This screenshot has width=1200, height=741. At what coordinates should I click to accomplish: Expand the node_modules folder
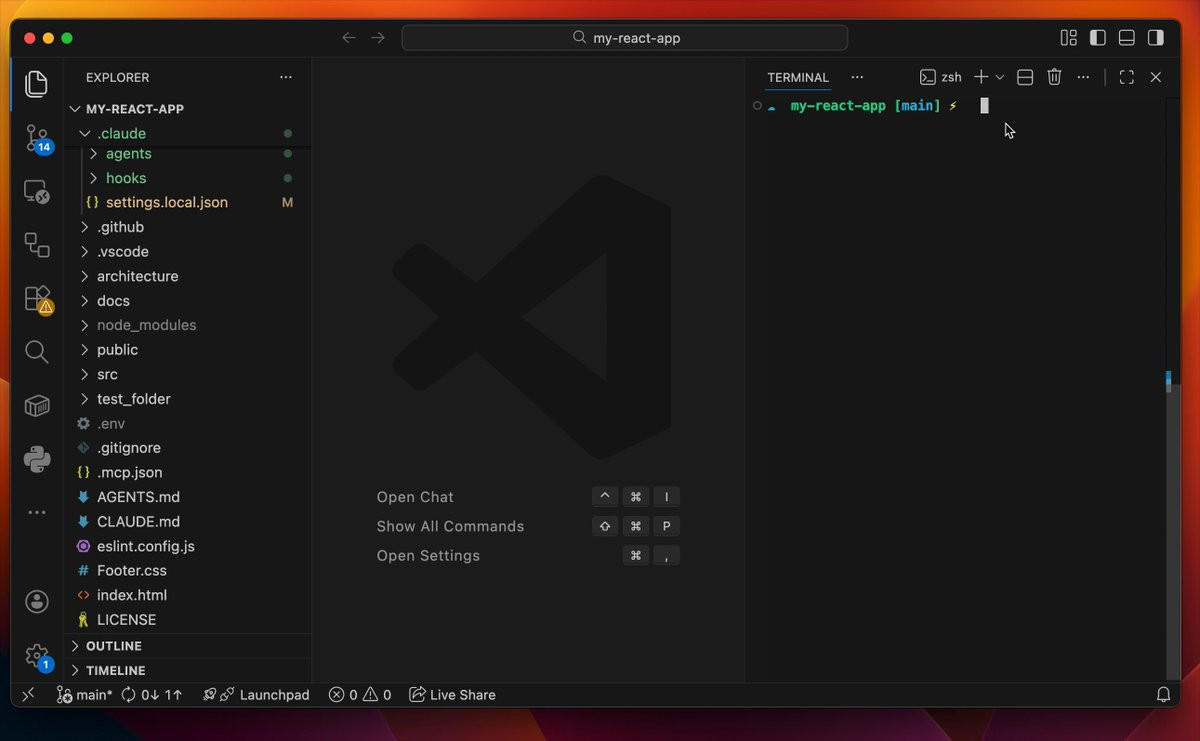pos(188,325)
